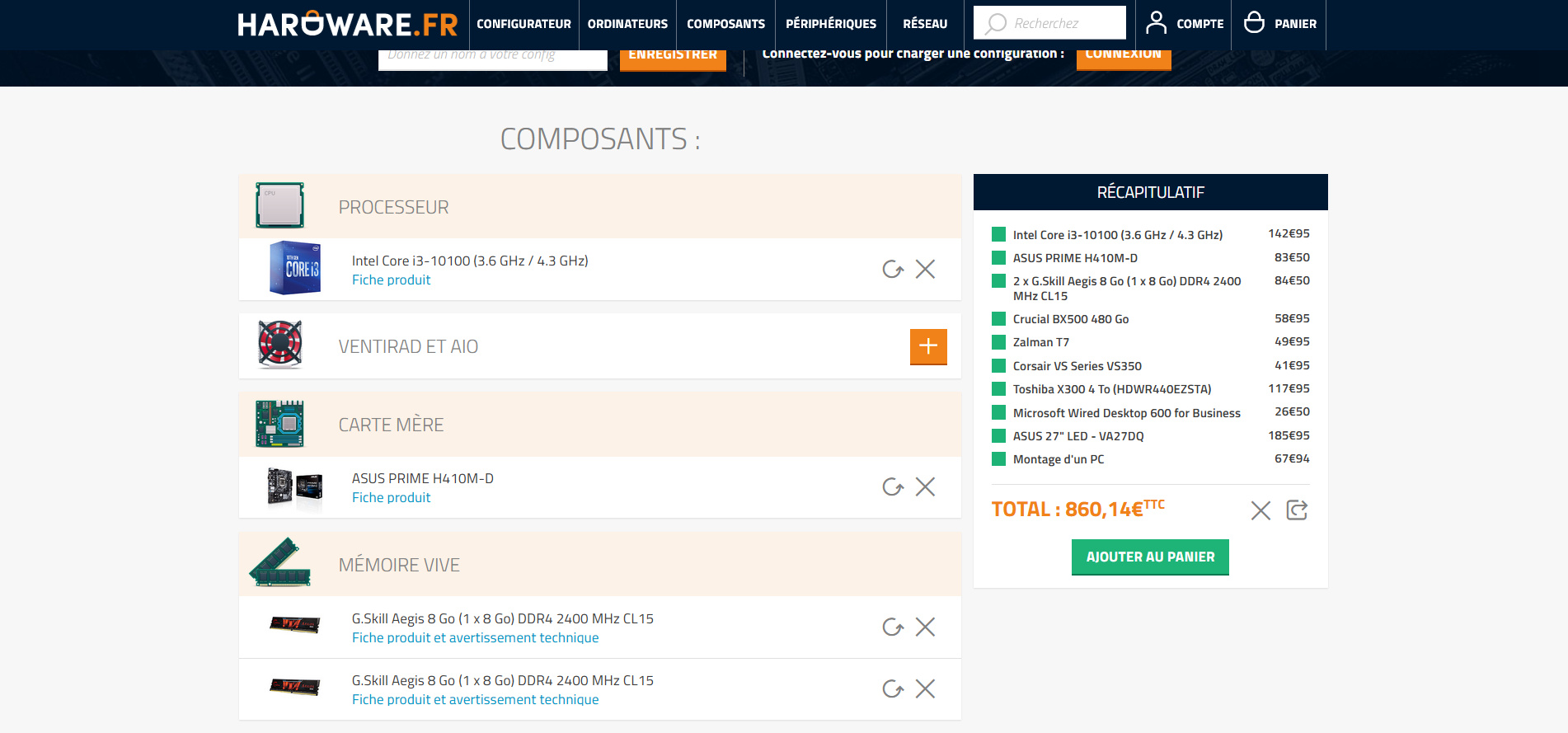1568x733 pixels.
Task: Click the 185€95 price value
Action: coord(1289,435)
